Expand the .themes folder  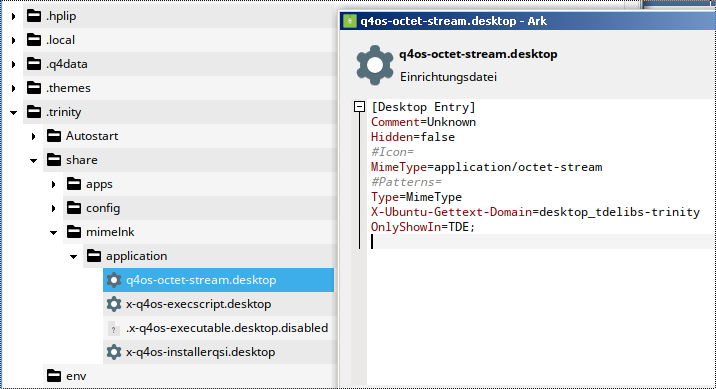(x=13, y=88)
